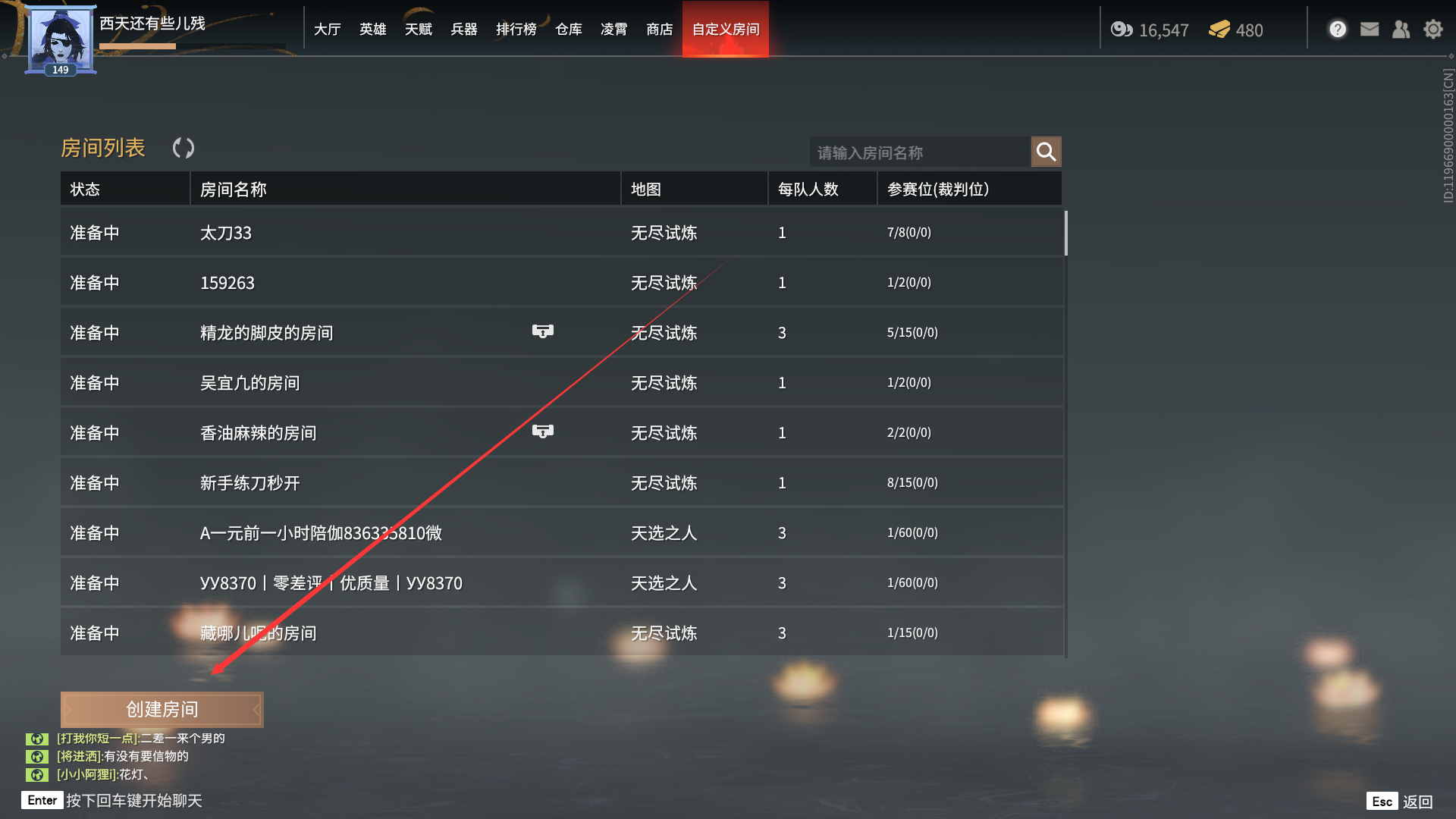Open the settings gear icon
This screenshot has width=1456, height=819.
(1433, 30)
